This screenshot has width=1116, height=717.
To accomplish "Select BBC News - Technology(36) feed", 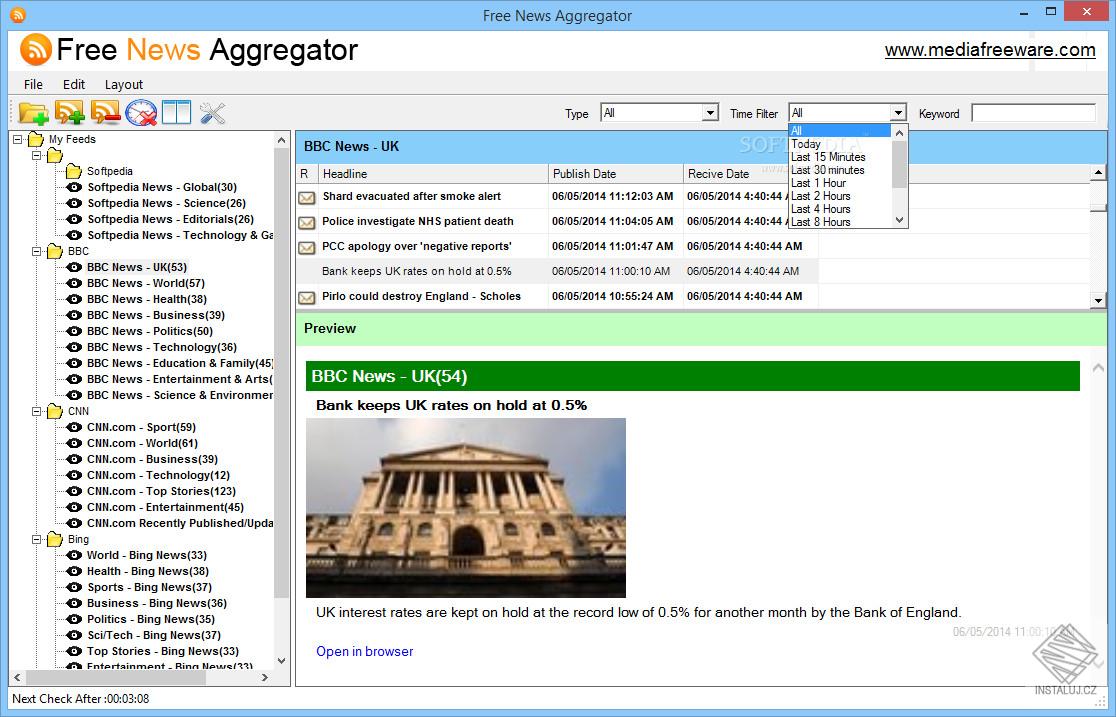I will [x=162, y=347].
